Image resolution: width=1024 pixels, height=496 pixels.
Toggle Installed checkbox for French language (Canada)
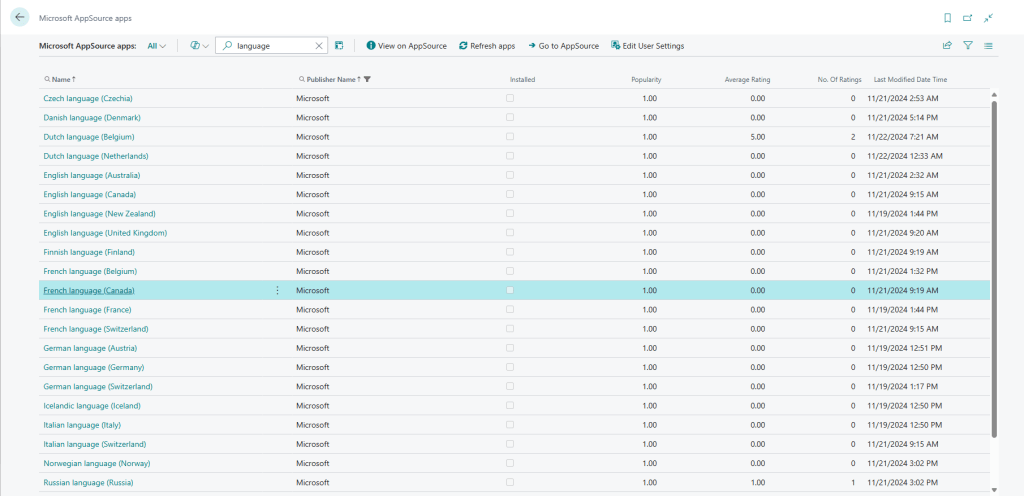pyautogui.click(x=509, y=290)
